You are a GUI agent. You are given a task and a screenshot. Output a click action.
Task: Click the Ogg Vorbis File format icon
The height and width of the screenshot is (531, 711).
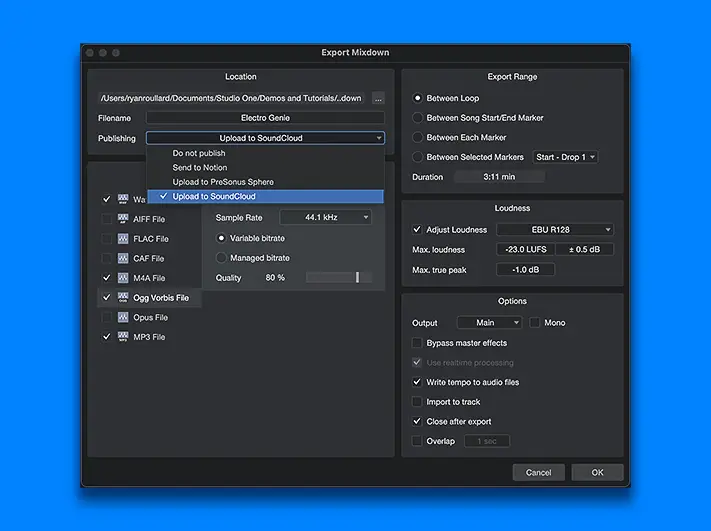tap(123, 297)
